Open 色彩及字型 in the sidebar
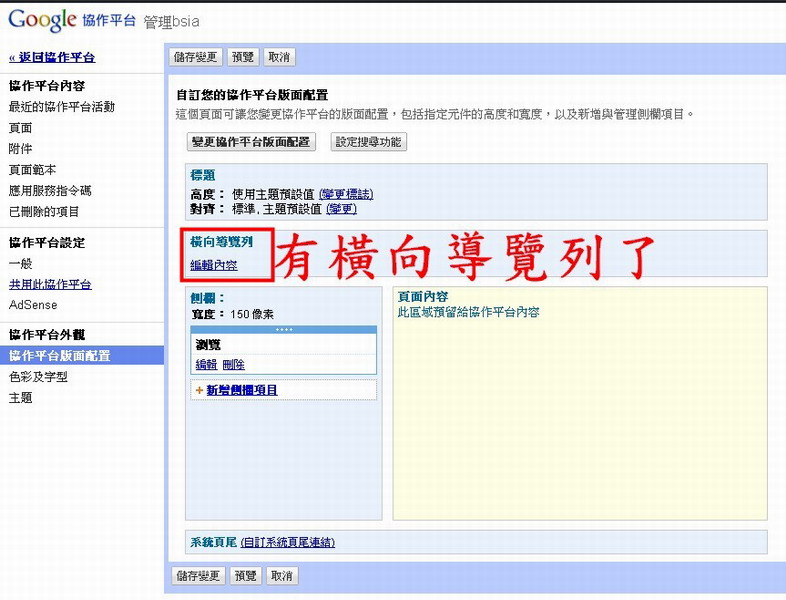Viewport: 786px width, 600px height. (x=38, y=376)
